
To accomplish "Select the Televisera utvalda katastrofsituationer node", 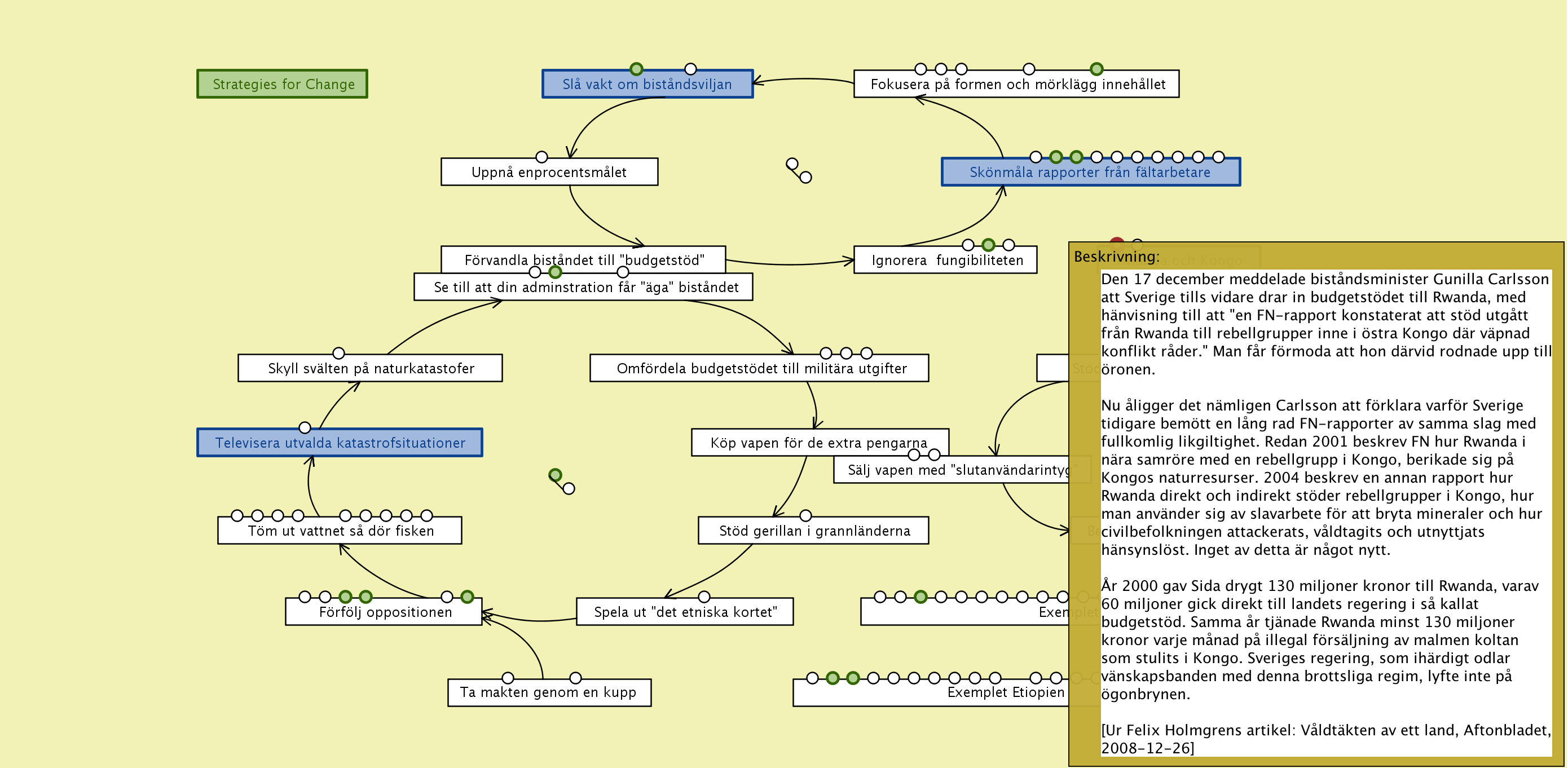I will coord(339,443).
